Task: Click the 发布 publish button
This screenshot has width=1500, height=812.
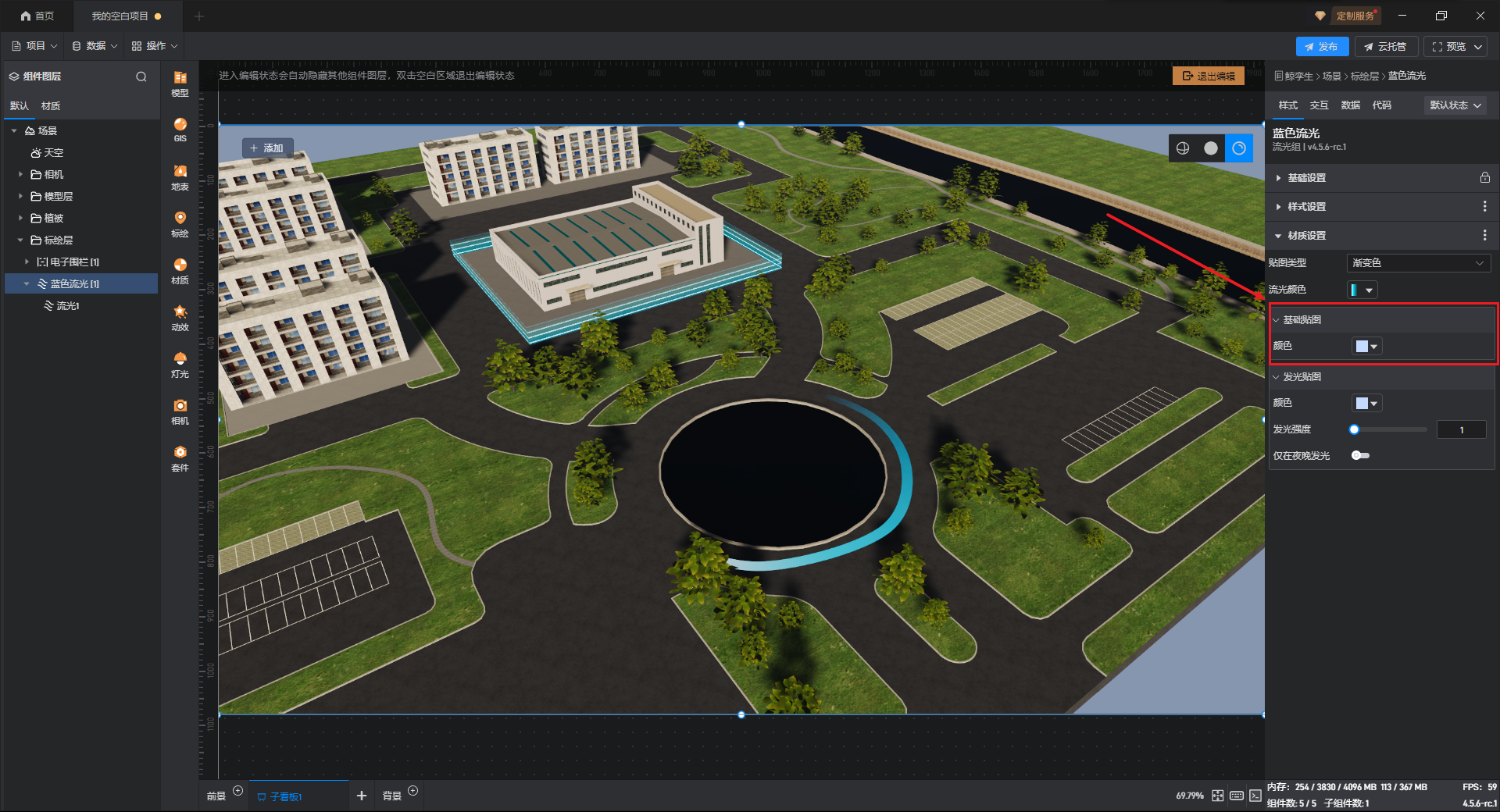Action: (x=1321, y=47)
